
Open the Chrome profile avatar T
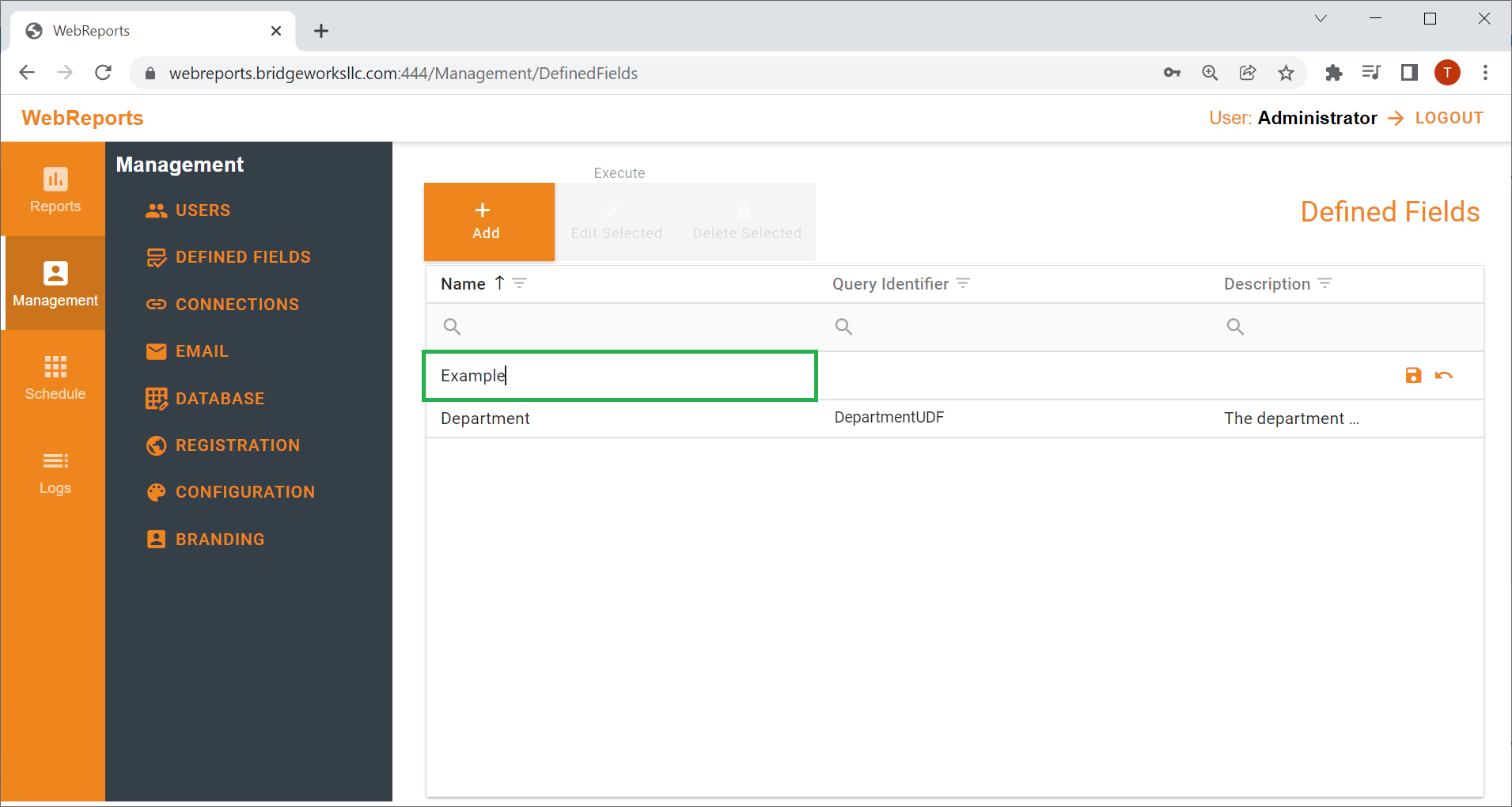click(x=1447, y=73)
